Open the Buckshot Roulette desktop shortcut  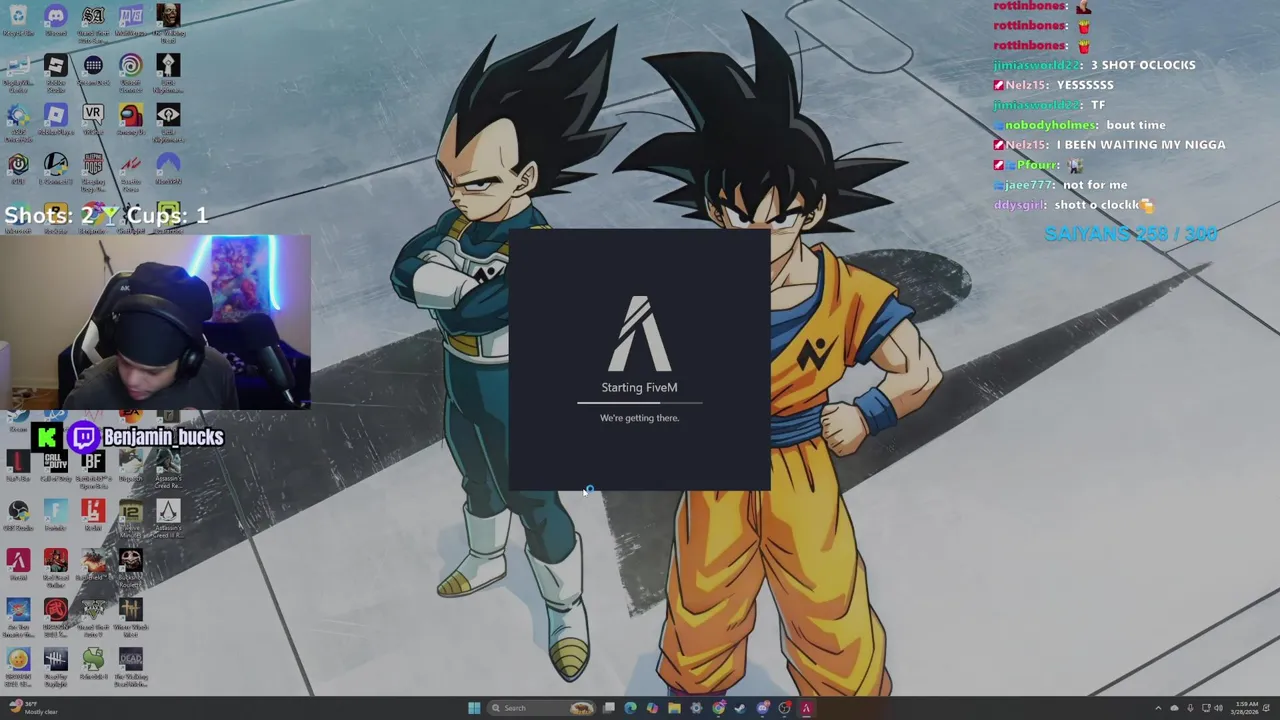click(x=131, y=565)
